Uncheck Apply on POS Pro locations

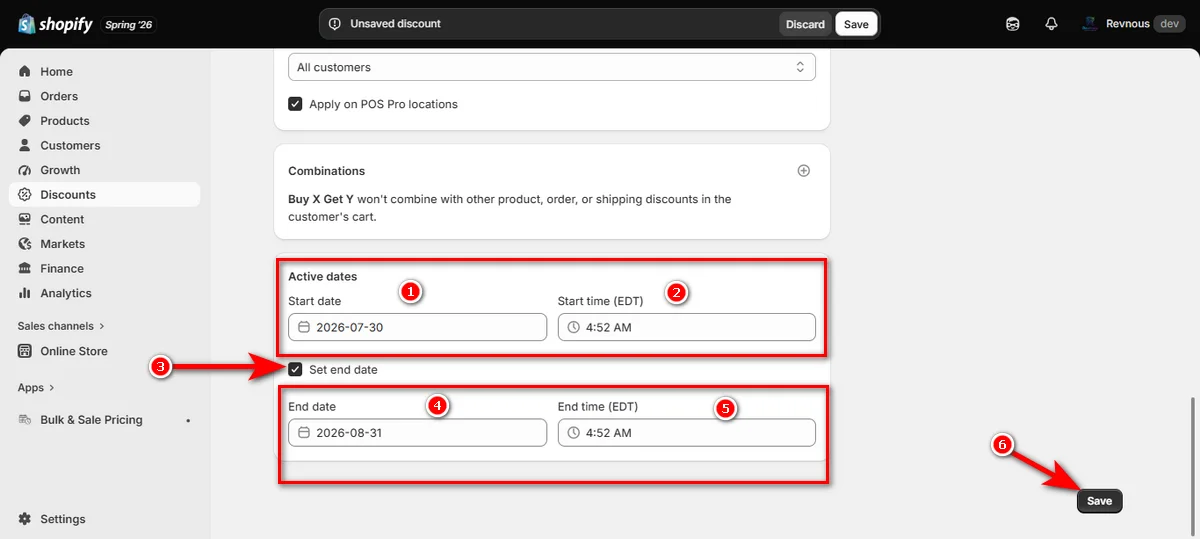pyautogui.click(x=295, y=104)
